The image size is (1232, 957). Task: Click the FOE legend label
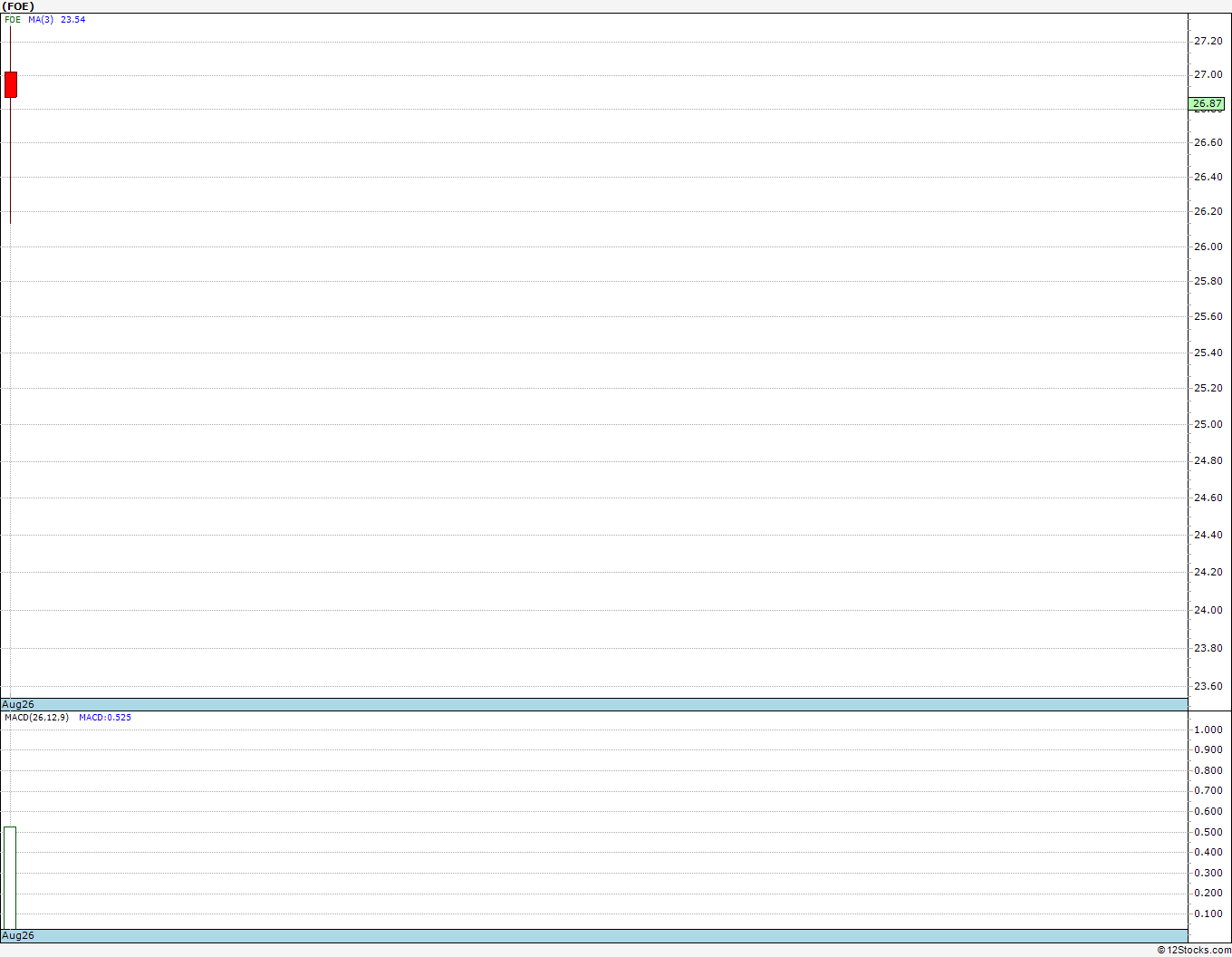[13, 19]
